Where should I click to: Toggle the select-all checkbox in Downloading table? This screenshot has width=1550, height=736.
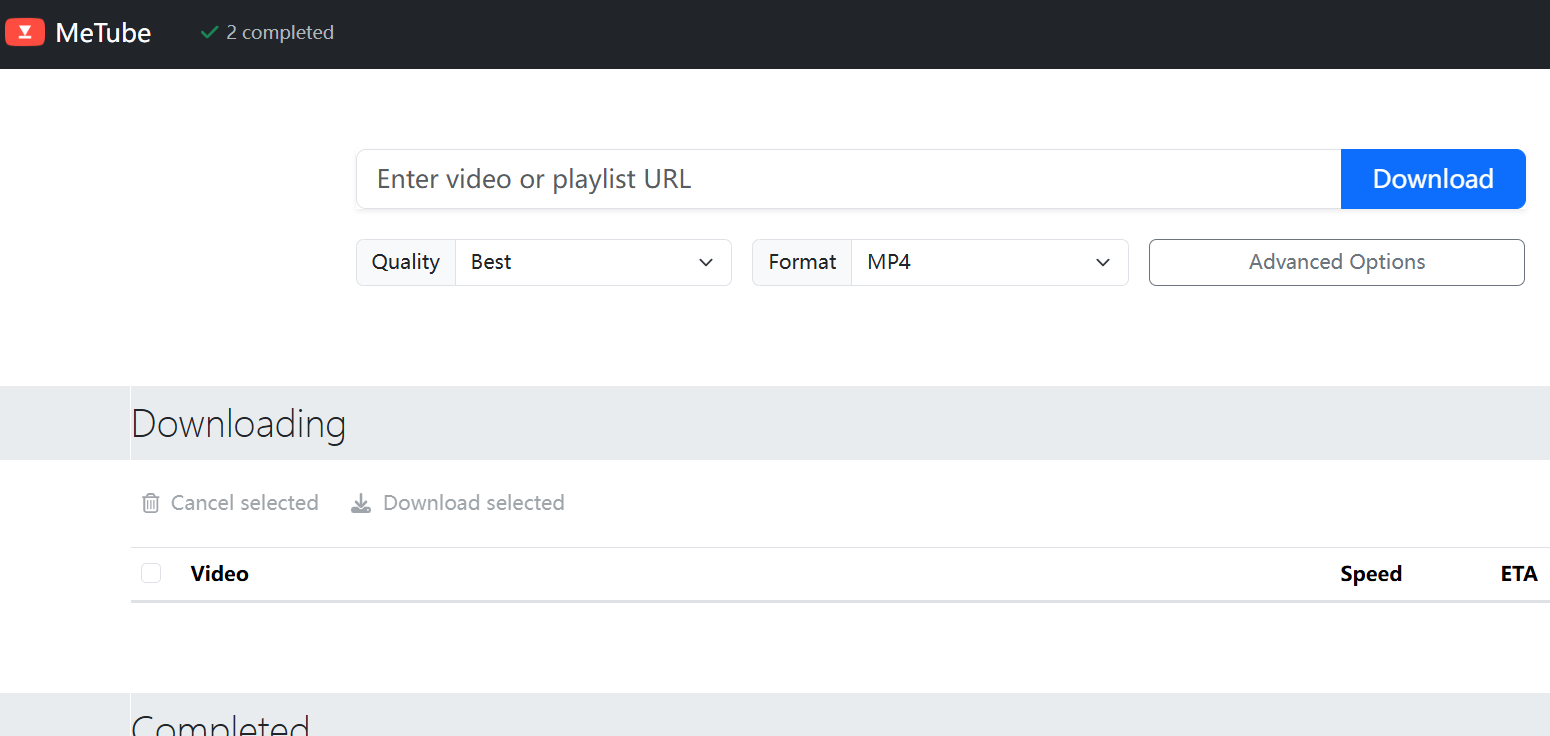[x=151, y=573]
